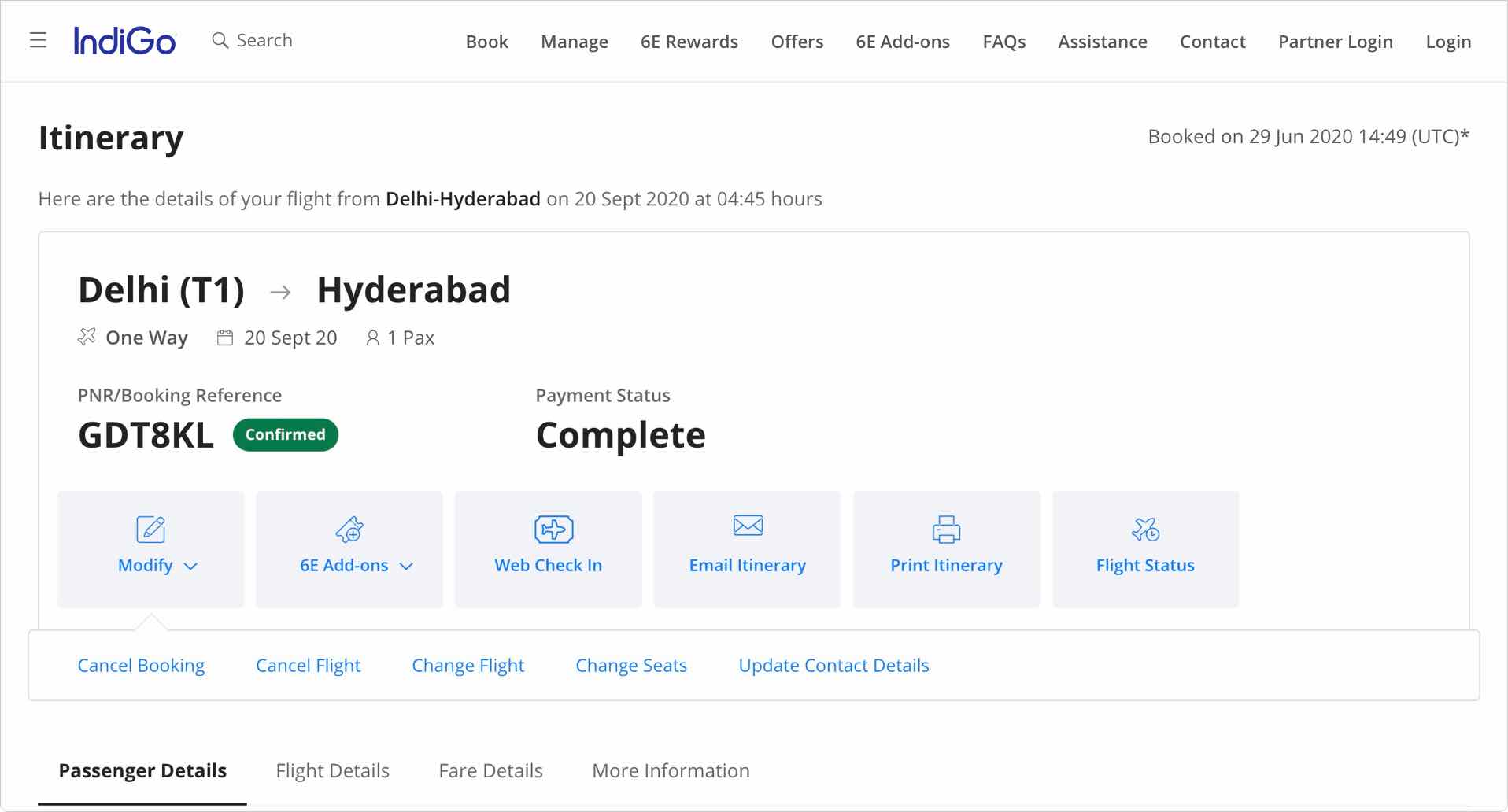
Task: Open the Book menu in the navbar
Action: tap(486, 42)
